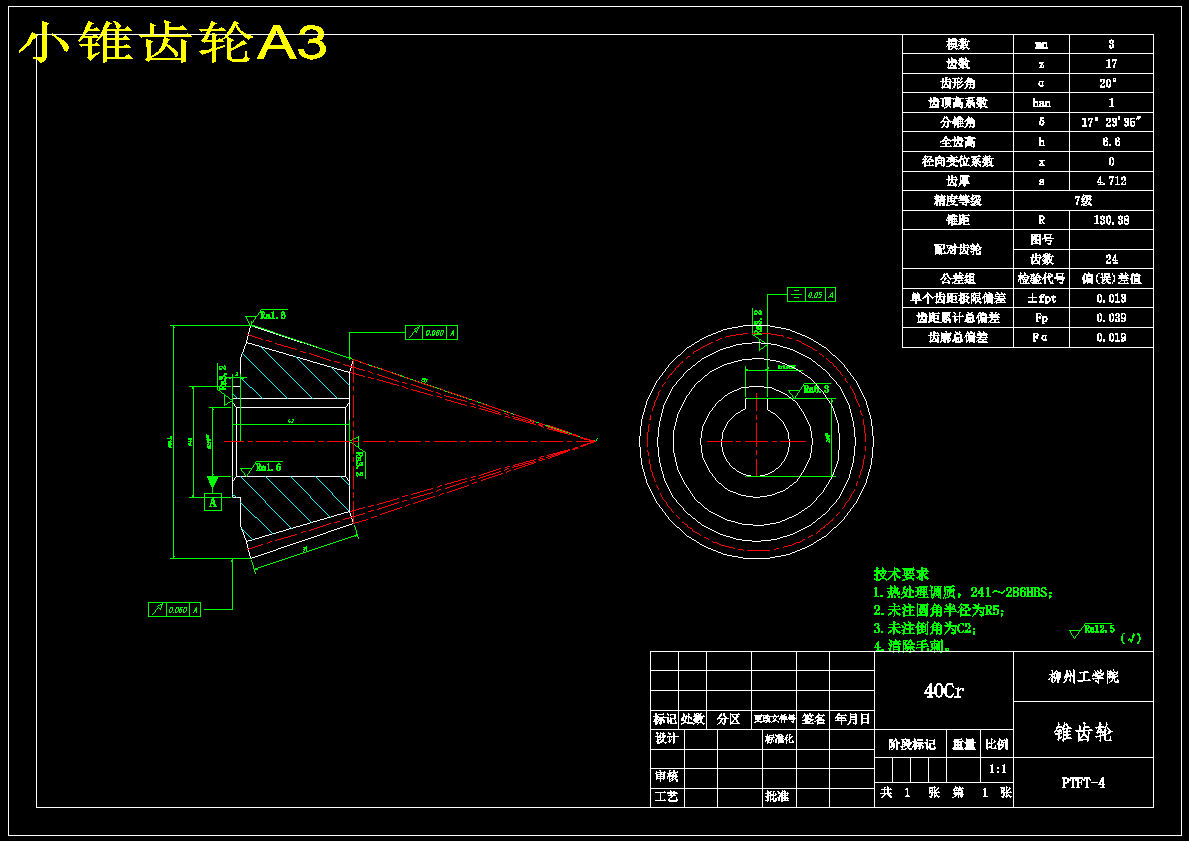This screenshot has width=1189, height=841.
Task: Click the '齿距累计总偏差' row label
Action: coord(958,318)
